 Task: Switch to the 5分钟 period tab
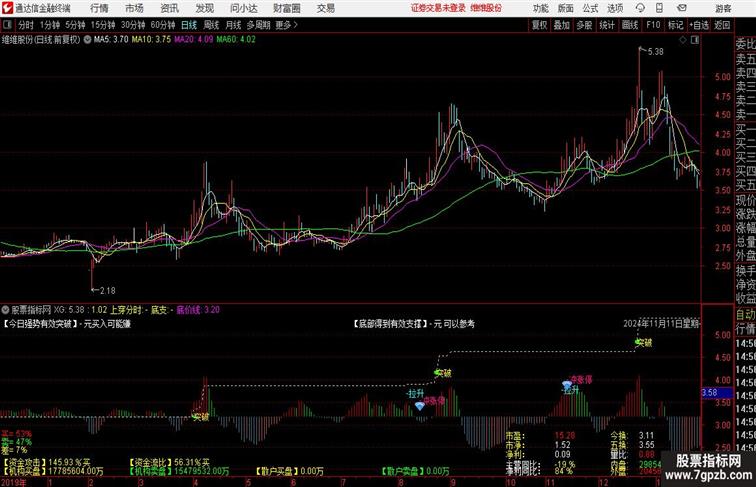(x=75, y=25)
